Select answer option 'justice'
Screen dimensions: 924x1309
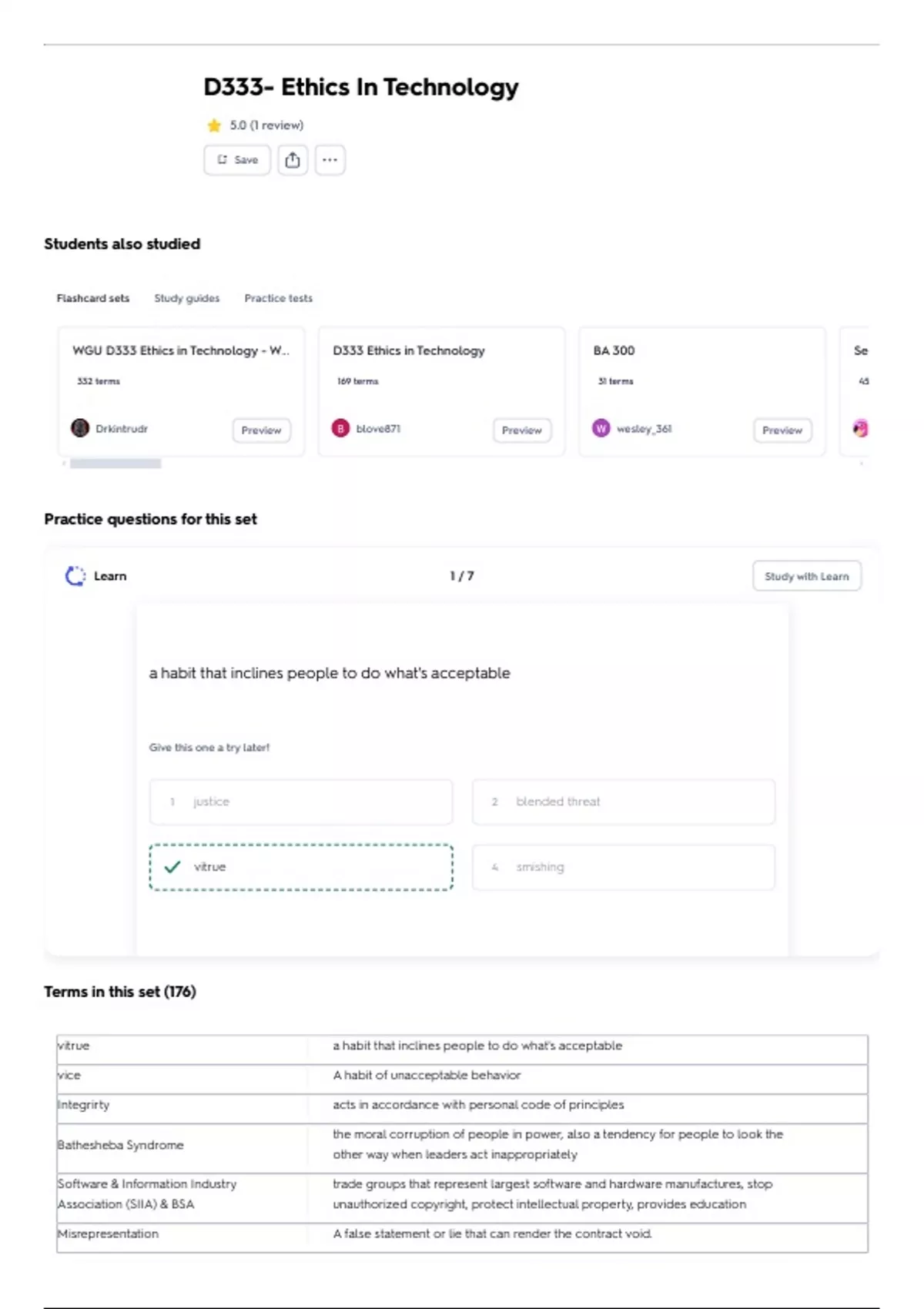300,802
